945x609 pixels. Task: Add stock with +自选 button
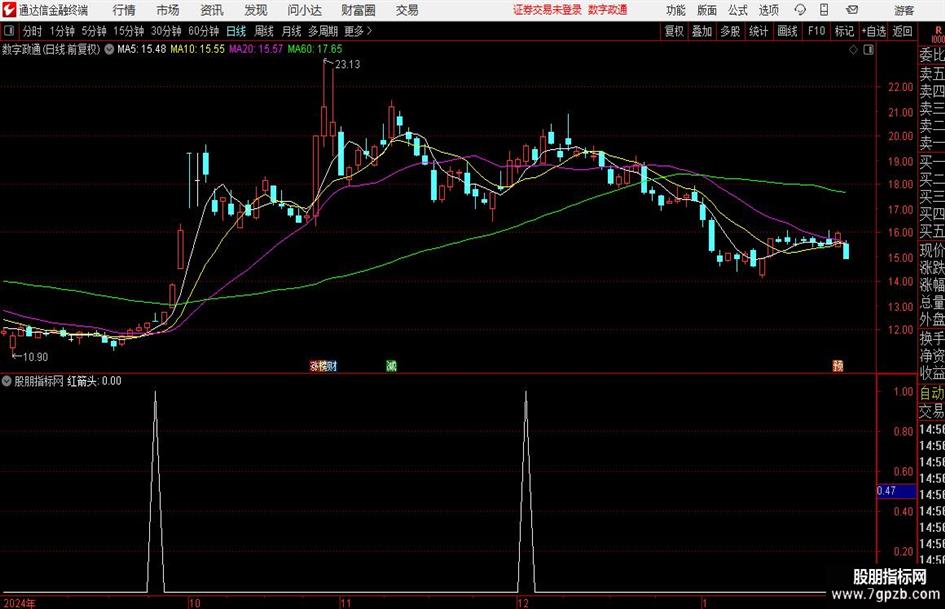tap(874, 31)
